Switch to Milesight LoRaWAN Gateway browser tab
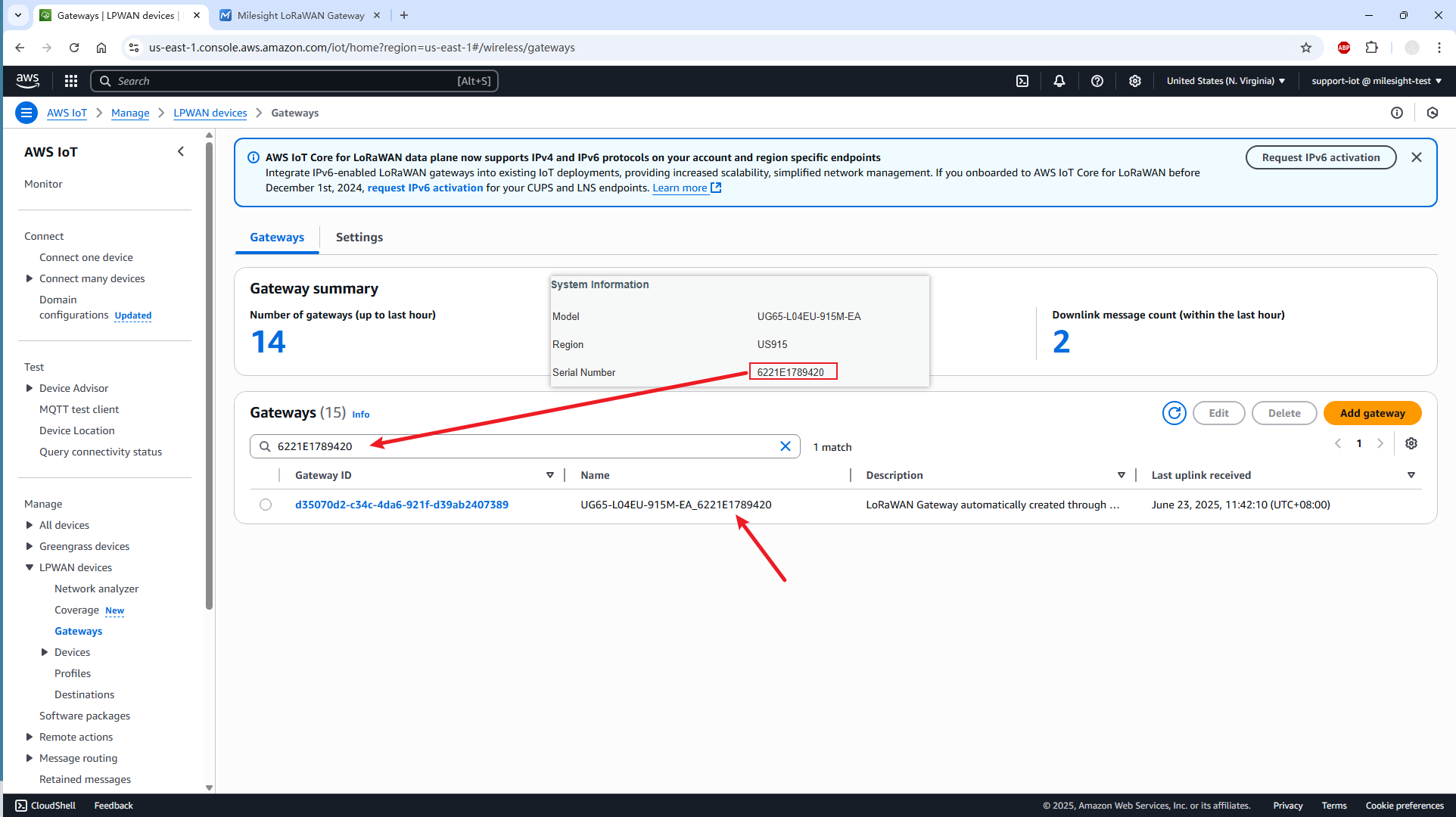 tap(300, 15)
